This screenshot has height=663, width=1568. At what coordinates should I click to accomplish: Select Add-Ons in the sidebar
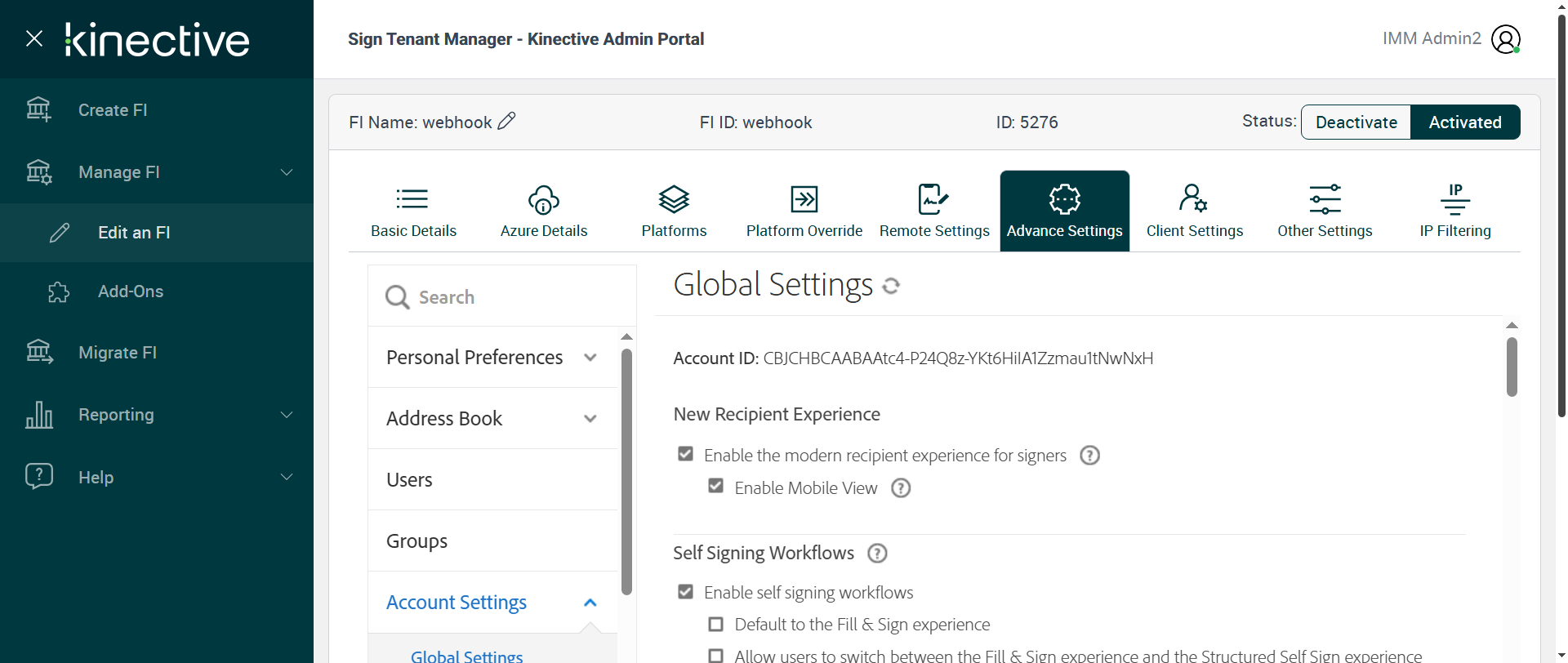click(131, 291)
